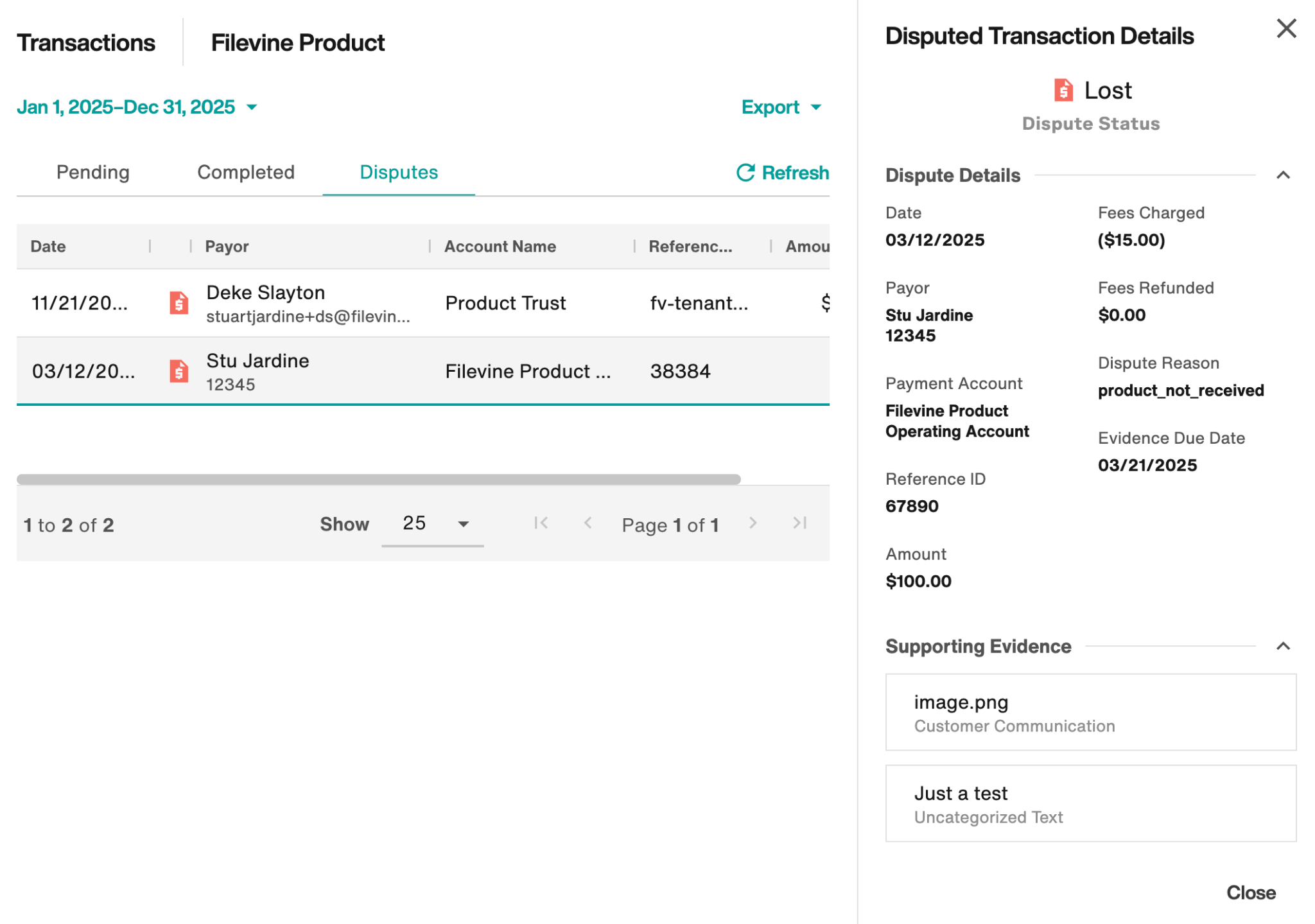
Task: Go to last page of results
Action: (799, 523)
